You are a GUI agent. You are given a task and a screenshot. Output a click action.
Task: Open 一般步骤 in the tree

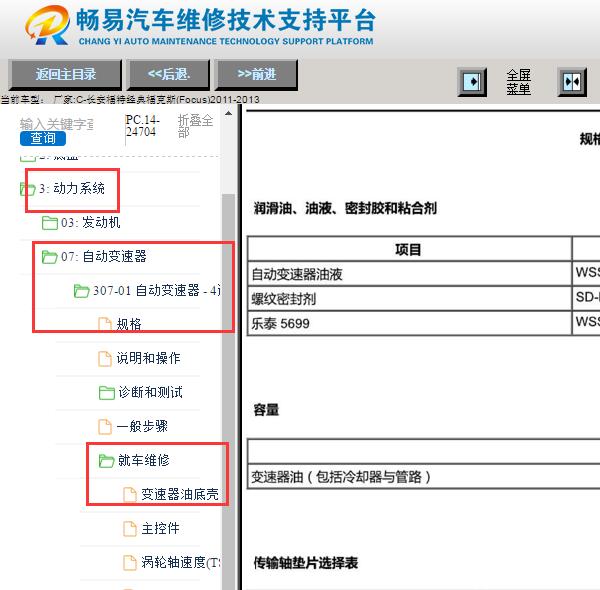[142, 427]
